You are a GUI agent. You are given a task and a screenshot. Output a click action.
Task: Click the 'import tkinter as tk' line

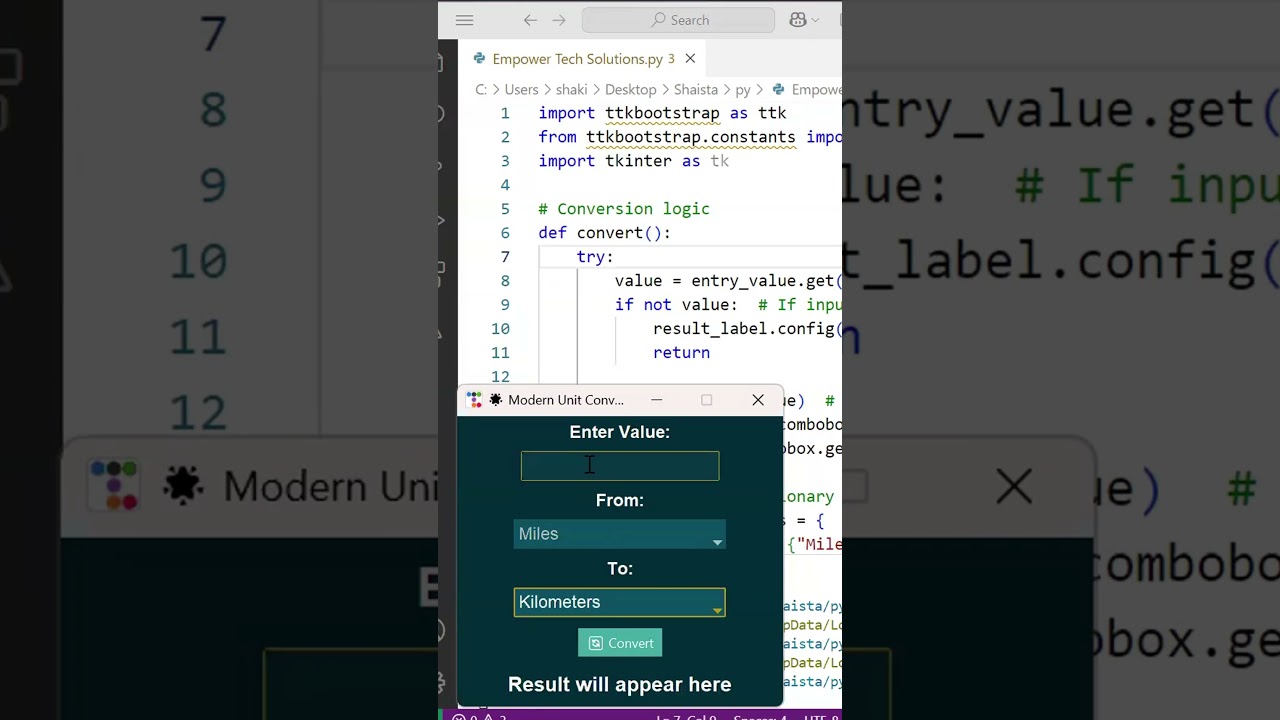point(633,161)
